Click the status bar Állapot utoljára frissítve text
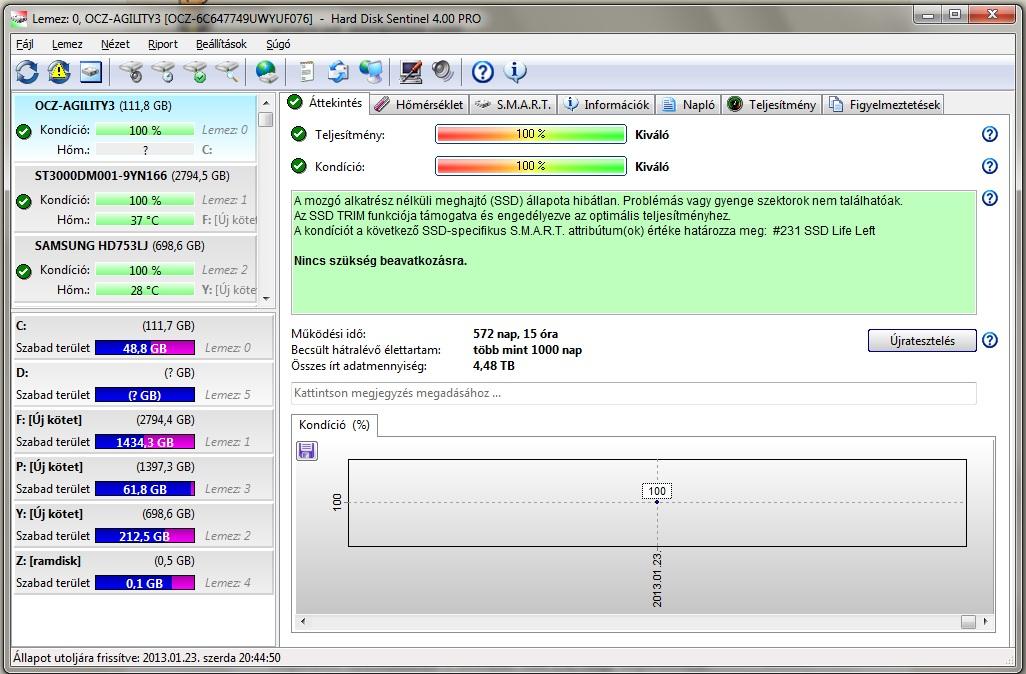 [x=147, y=658]
